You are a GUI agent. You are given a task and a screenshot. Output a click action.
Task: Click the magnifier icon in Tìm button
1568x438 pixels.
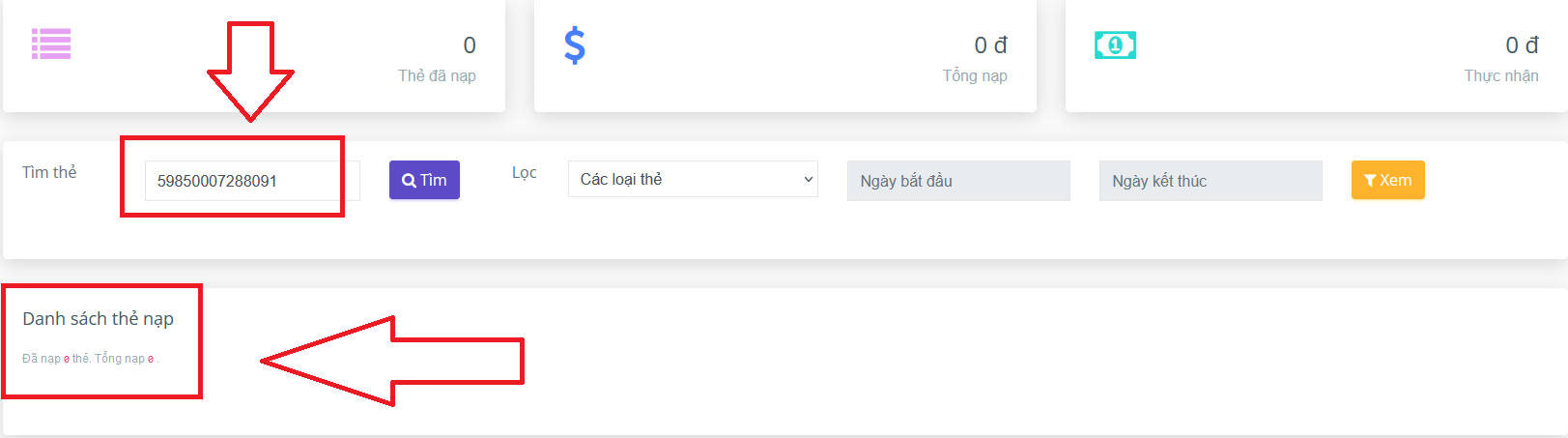(x=409, y=181)
